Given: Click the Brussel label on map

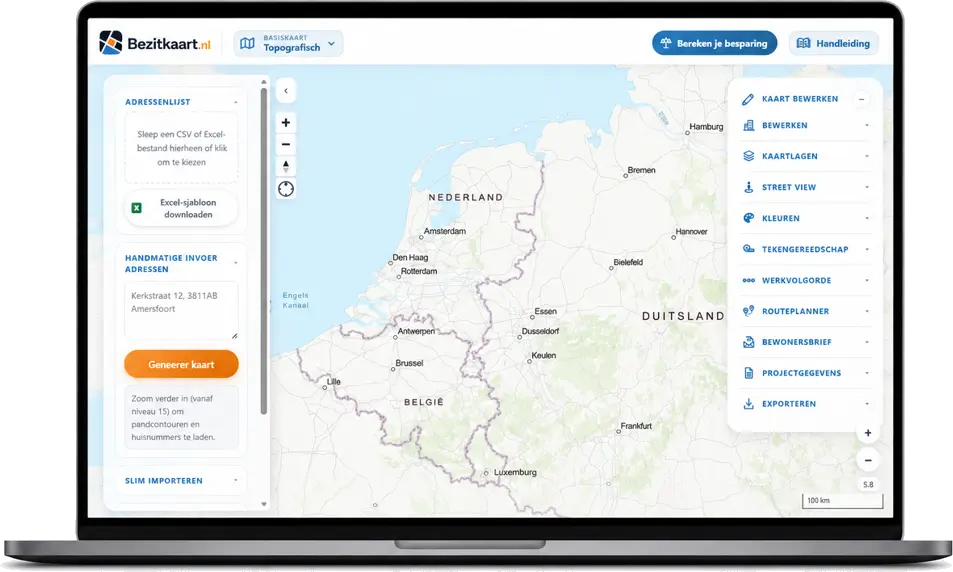Looking at the screenshot, I should pyautogui.click(x=409, y=363).
